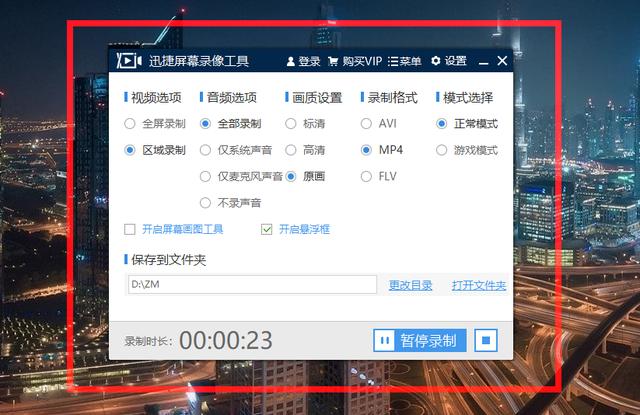Image resolution: width=640 pixels, height=415 pixels.
Task: Choose AVI recording format
Action: [379, 124]
